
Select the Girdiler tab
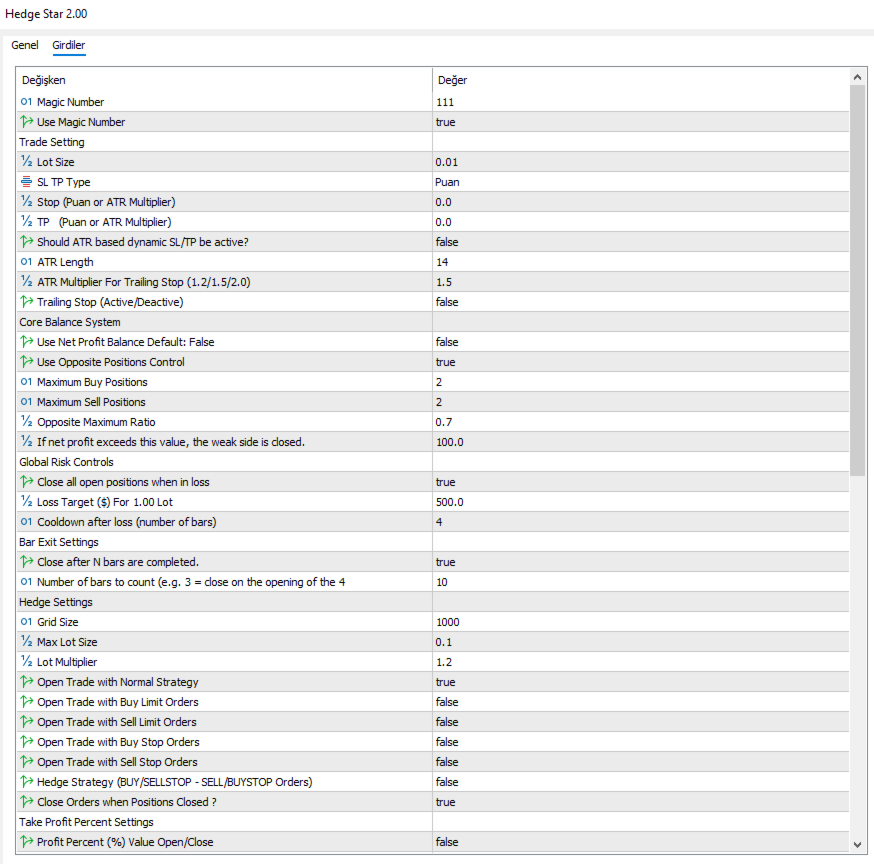[x=69, y=46]
